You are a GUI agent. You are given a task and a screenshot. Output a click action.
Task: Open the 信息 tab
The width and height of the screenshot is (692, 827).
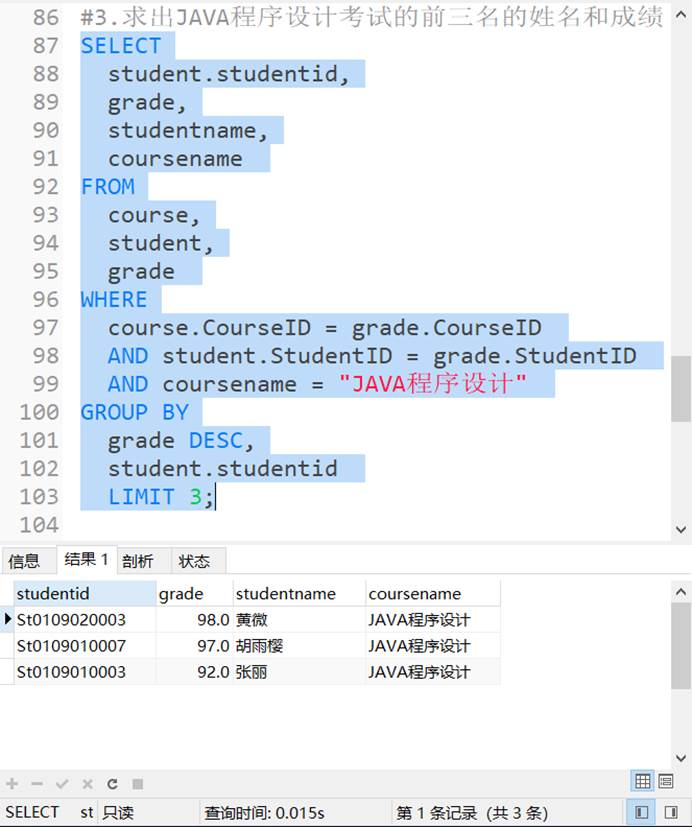coord(29,560)
